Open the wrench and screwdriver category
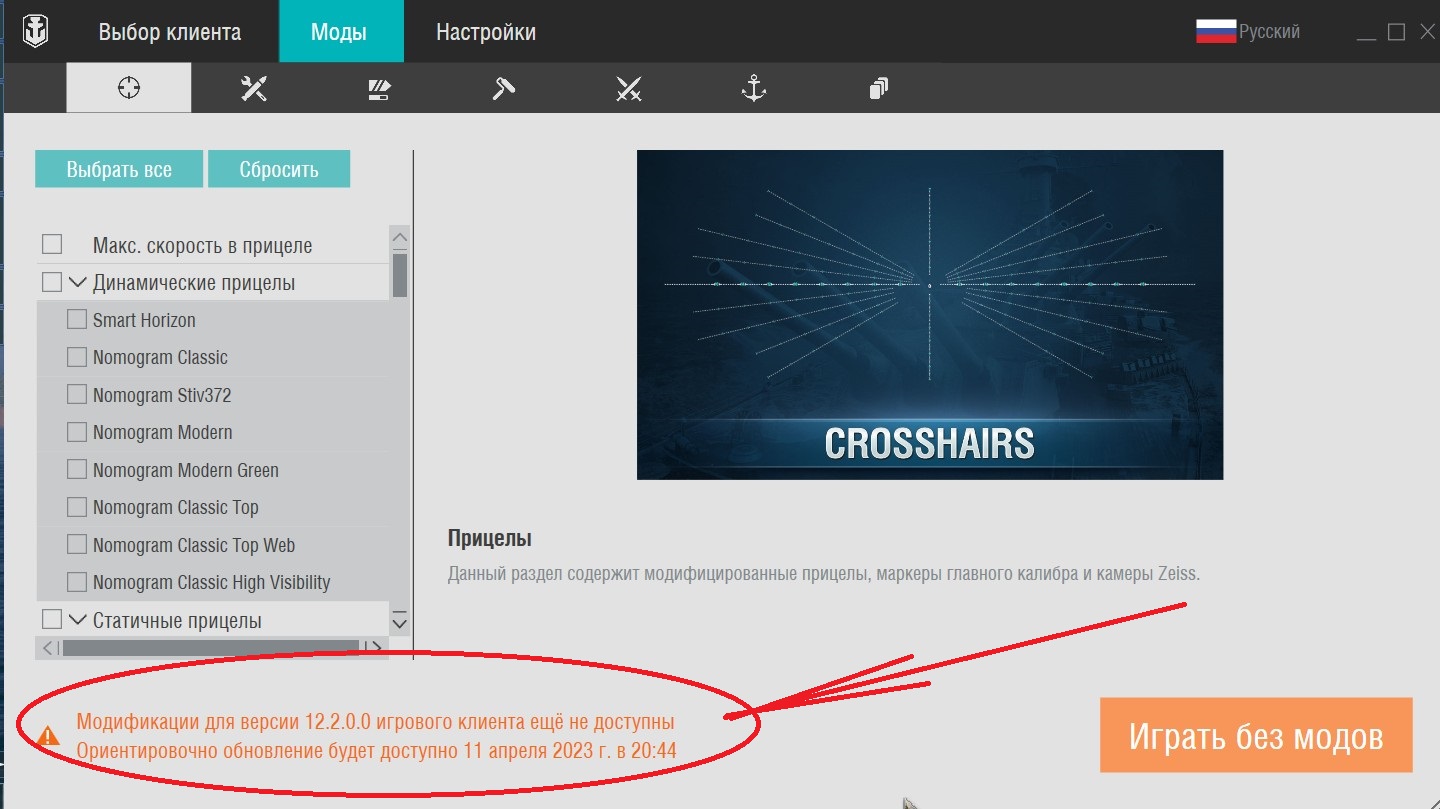The width and height of the screenshot is (1440, 809). (254, 88)
